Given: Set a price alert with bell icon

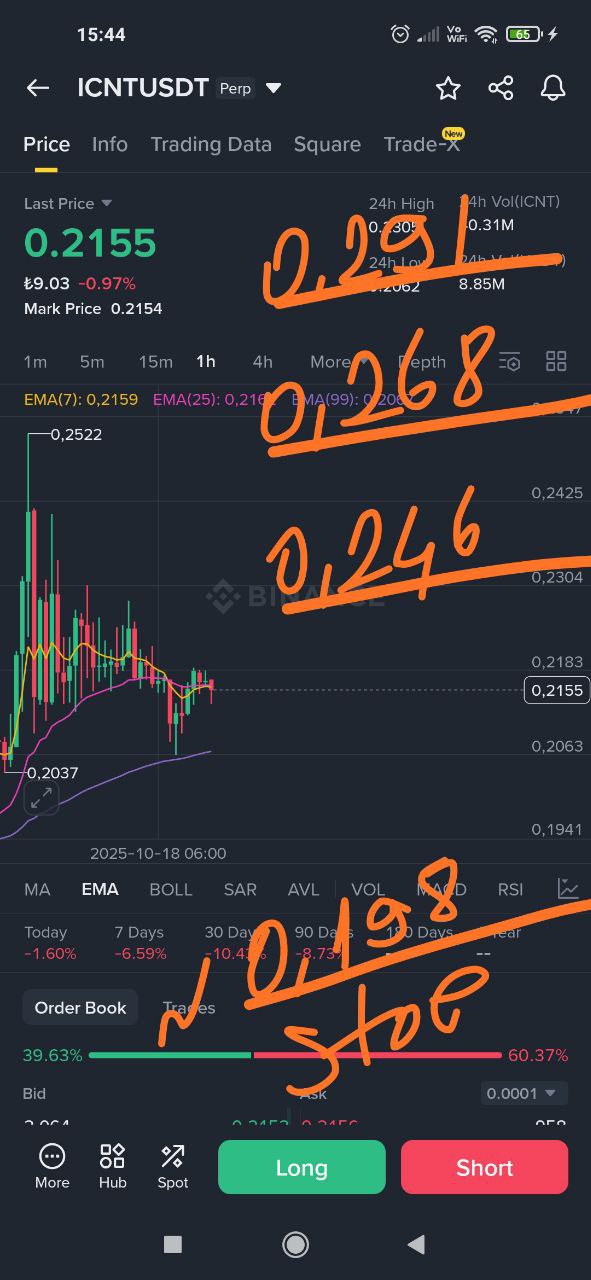Looking at the screenshot, I should tap(553, 88).
